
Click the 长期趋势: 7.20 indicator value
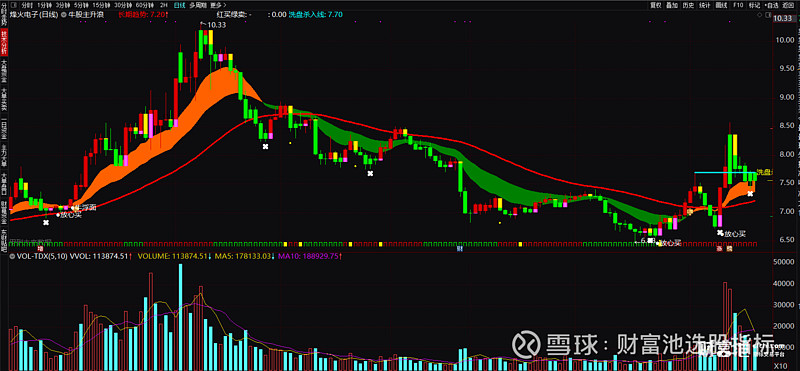(143, 15)
